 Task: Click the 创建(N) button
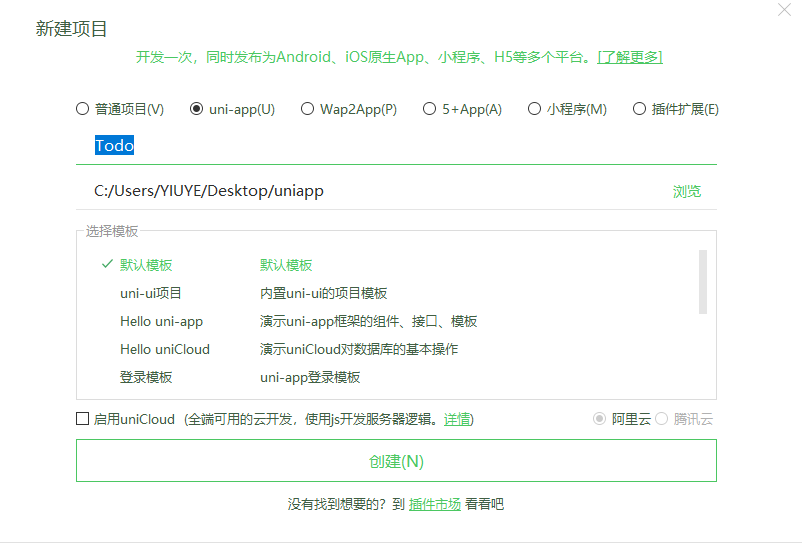pos(396,461)
